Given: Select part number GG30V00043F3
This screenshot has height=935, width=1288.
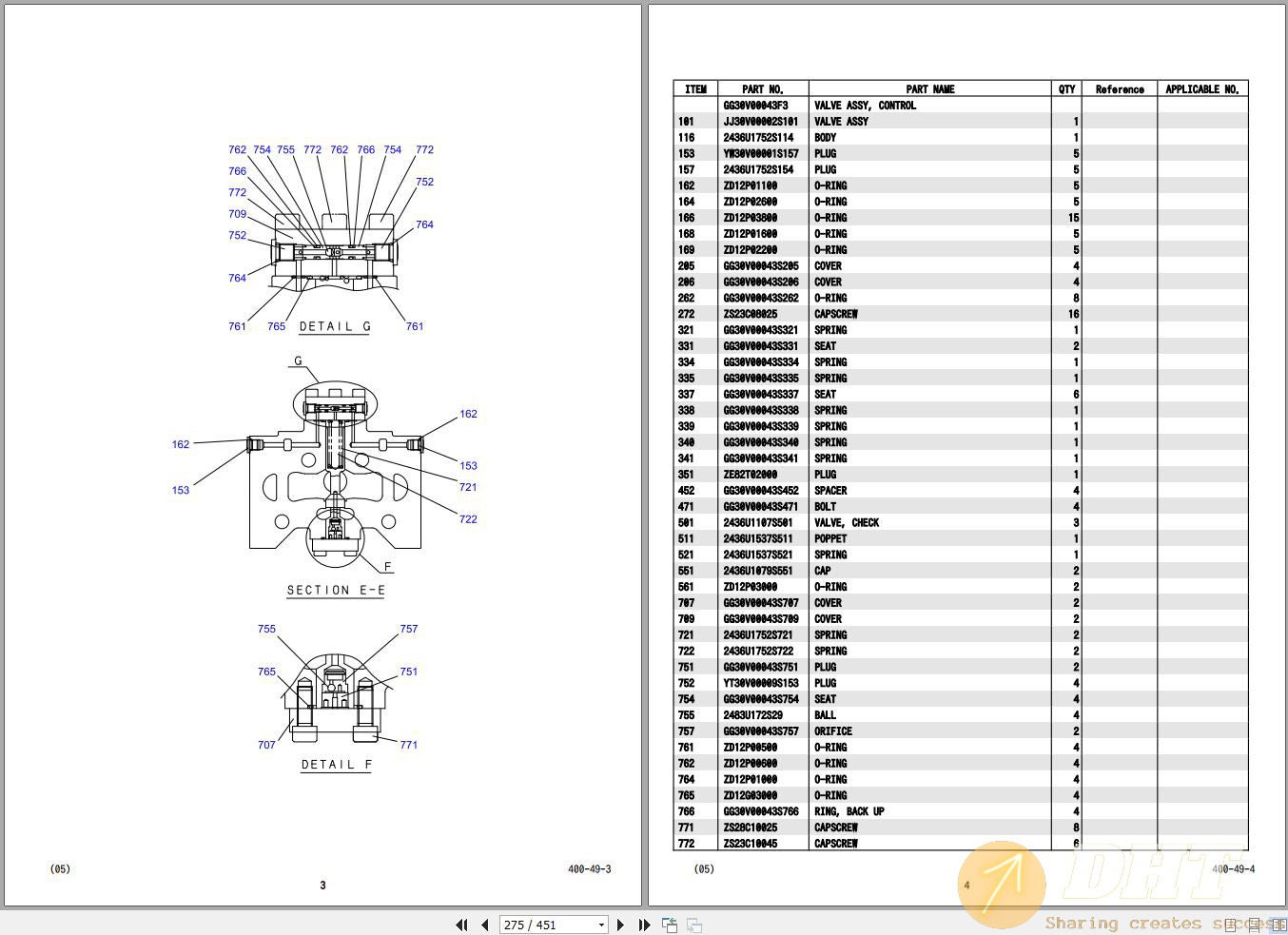Looking at the screenshot, I should point(756,106).
